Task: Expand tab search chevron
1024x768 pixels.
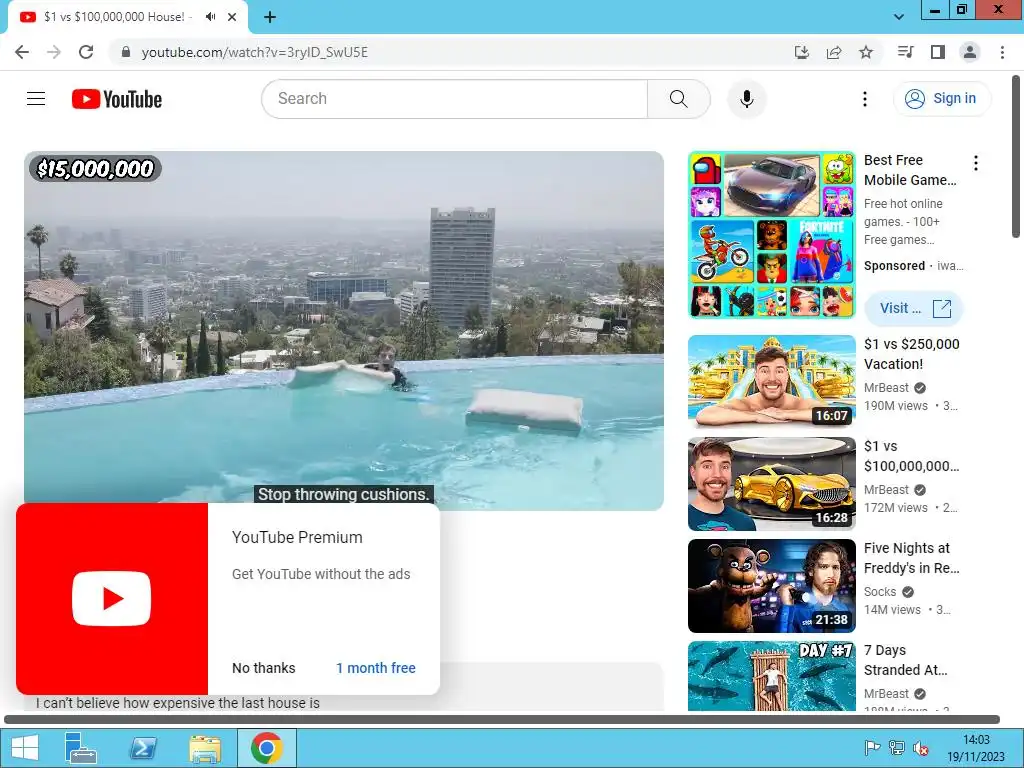Action: click(899, 17)
